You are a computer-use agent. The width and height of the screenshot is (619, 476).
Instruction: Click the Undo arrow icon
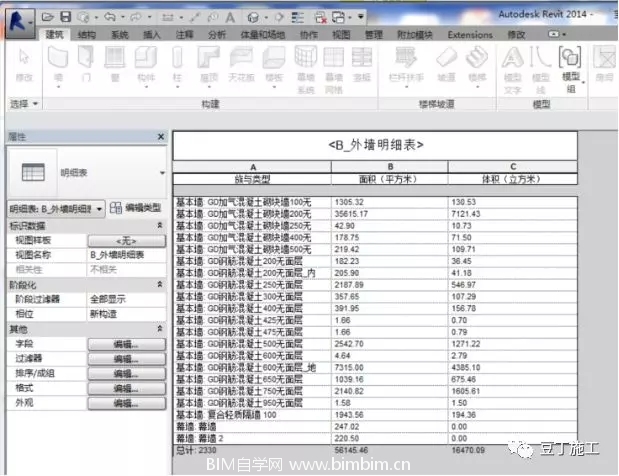(x=109, y=17)
